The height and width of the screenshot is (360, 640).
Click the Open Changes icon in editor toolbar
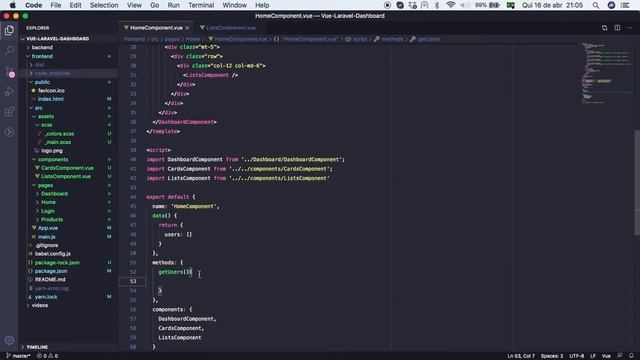click(x=604, y=28)
